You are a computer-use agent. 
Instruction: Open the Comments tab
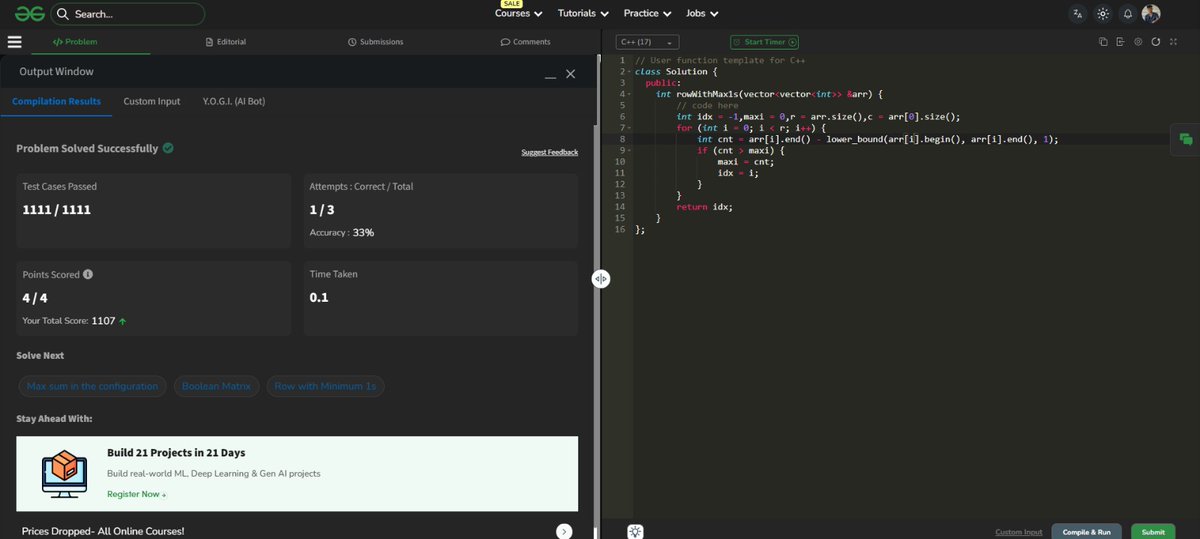coord(525,42)
